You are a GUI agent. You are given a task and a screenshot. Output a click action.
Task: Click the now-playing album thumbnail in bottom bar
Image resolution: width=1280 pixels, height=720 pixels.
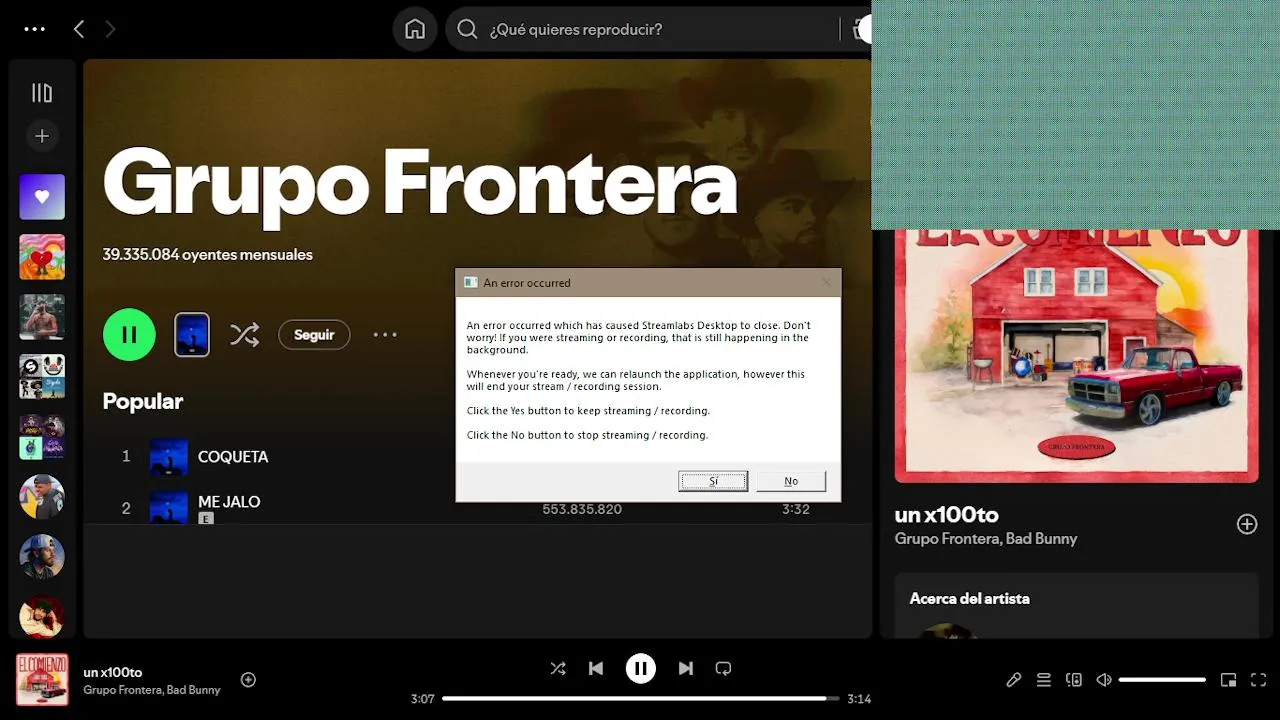pos(42,679)
